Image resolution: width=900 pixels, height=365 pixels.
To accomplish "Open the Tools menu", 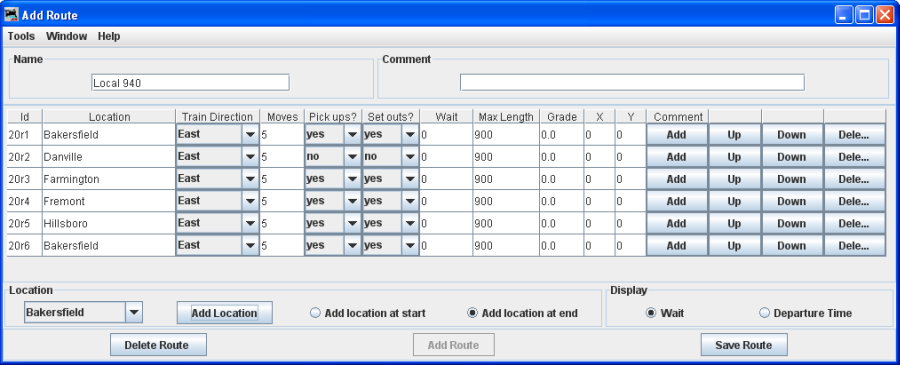I will pyautogui.click(x=21, y=36).
